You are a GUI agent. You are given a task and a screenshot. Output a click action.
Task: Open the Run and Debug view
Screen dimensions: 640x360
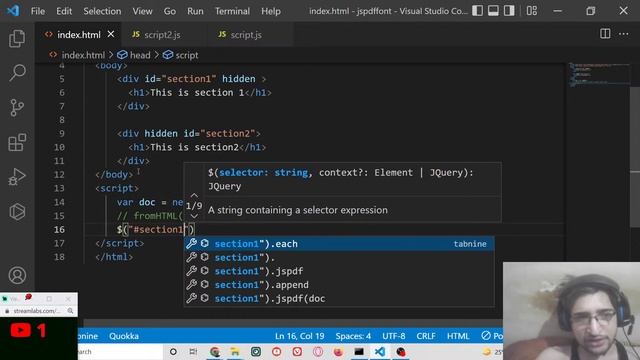[17, 177]
